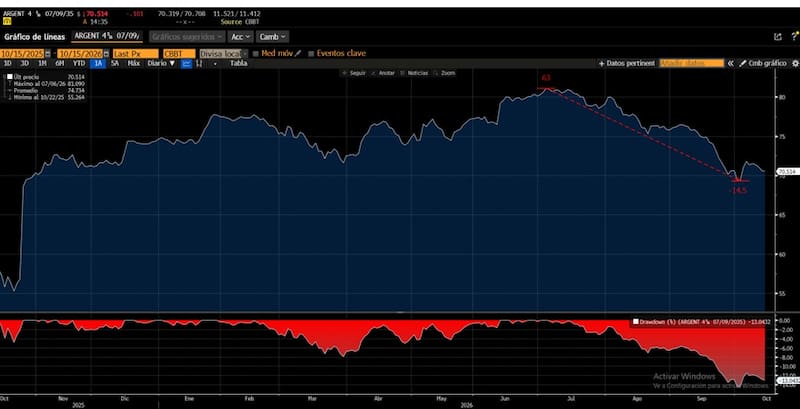The width and height of the screenshot is (800, 409).
Task: Click the red -14.5 trough annotation marker
Action: coord(739,190)
